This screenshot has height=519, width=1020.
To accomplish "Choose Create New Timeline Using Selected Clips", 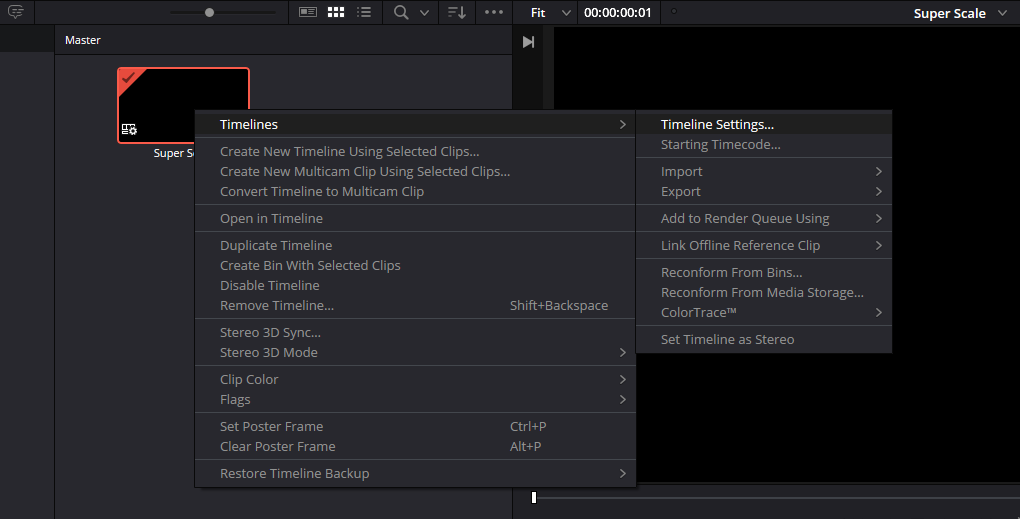I will pos(415,152).
